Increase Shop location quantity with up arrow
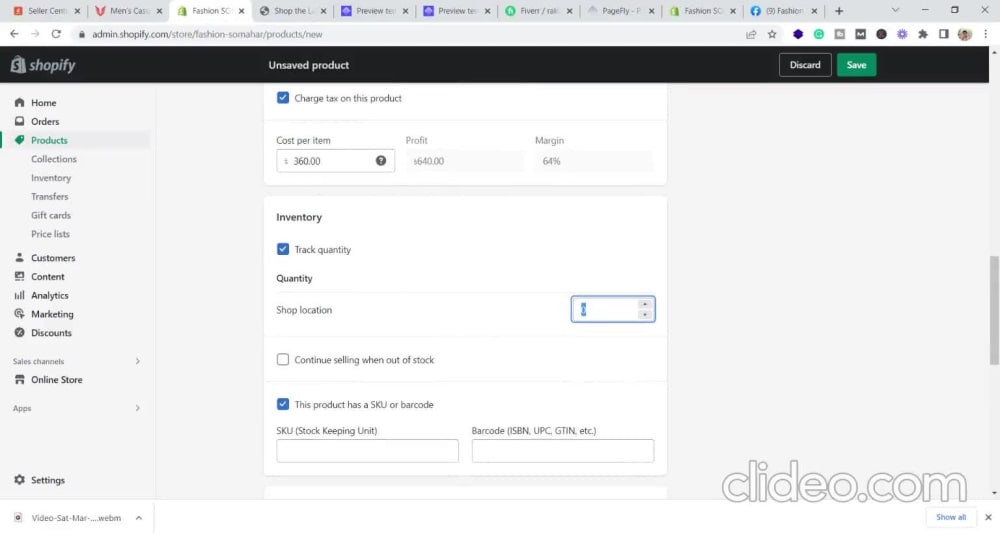 click(x=645, y=304)
